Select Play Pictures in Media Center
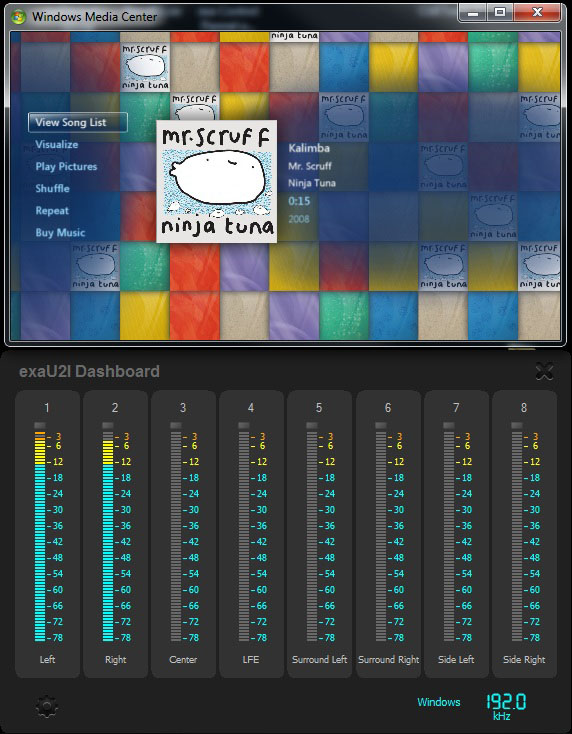The width and height of the screenshot is (572, 734). tap(66, 166)
